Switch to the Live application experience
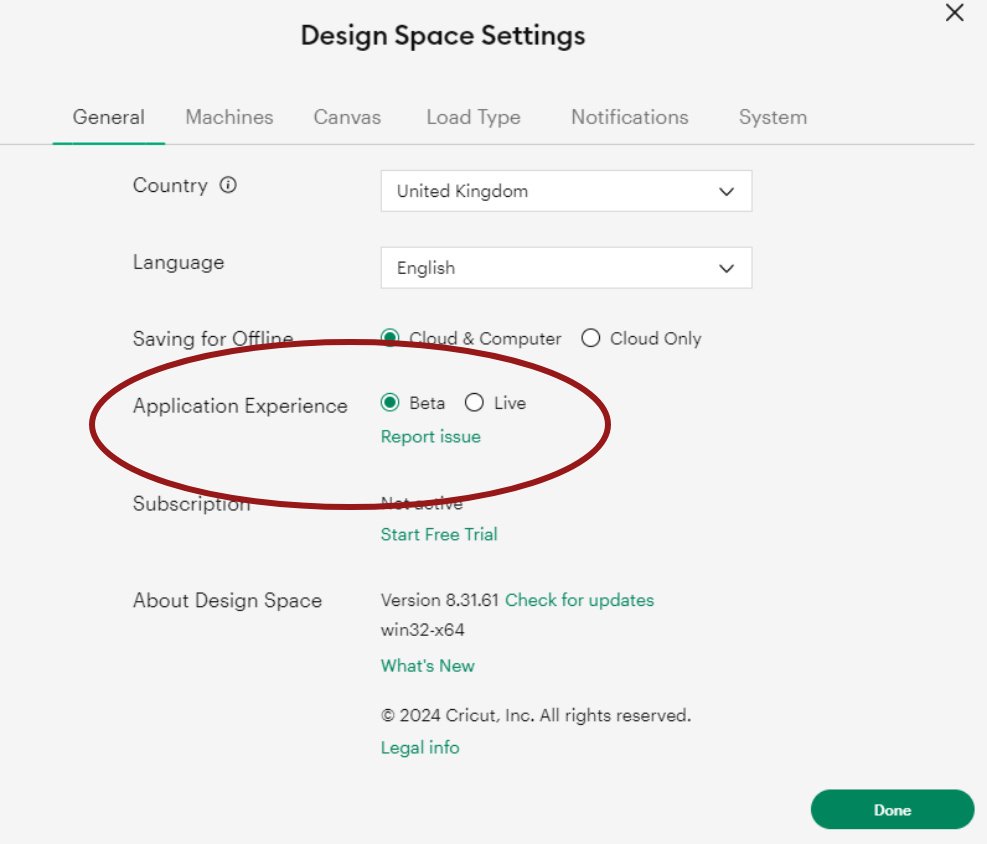Viewport: 987px width, 844px height. point(473,403)
